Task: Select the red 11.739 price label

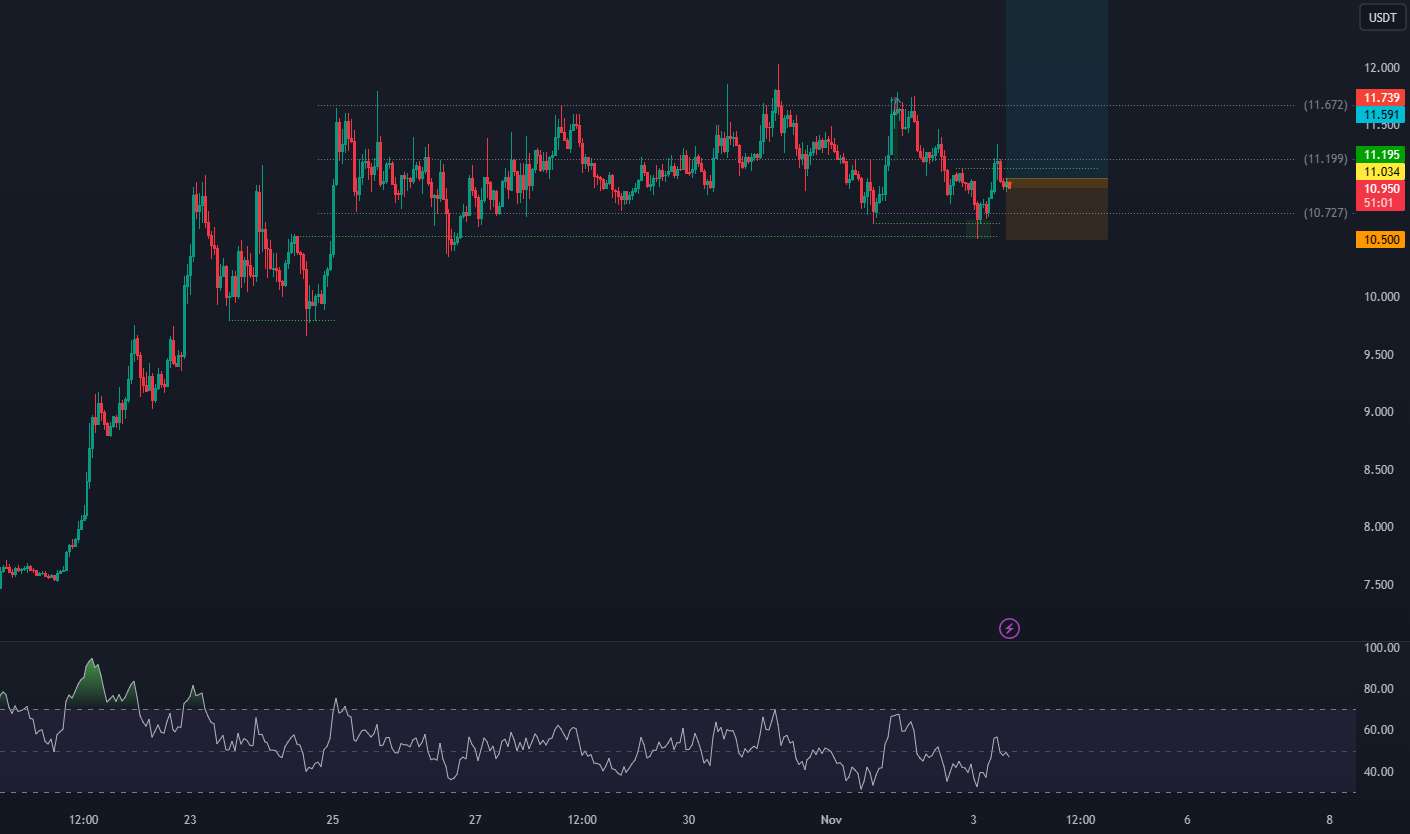Action: click(x=1380, y=98)
